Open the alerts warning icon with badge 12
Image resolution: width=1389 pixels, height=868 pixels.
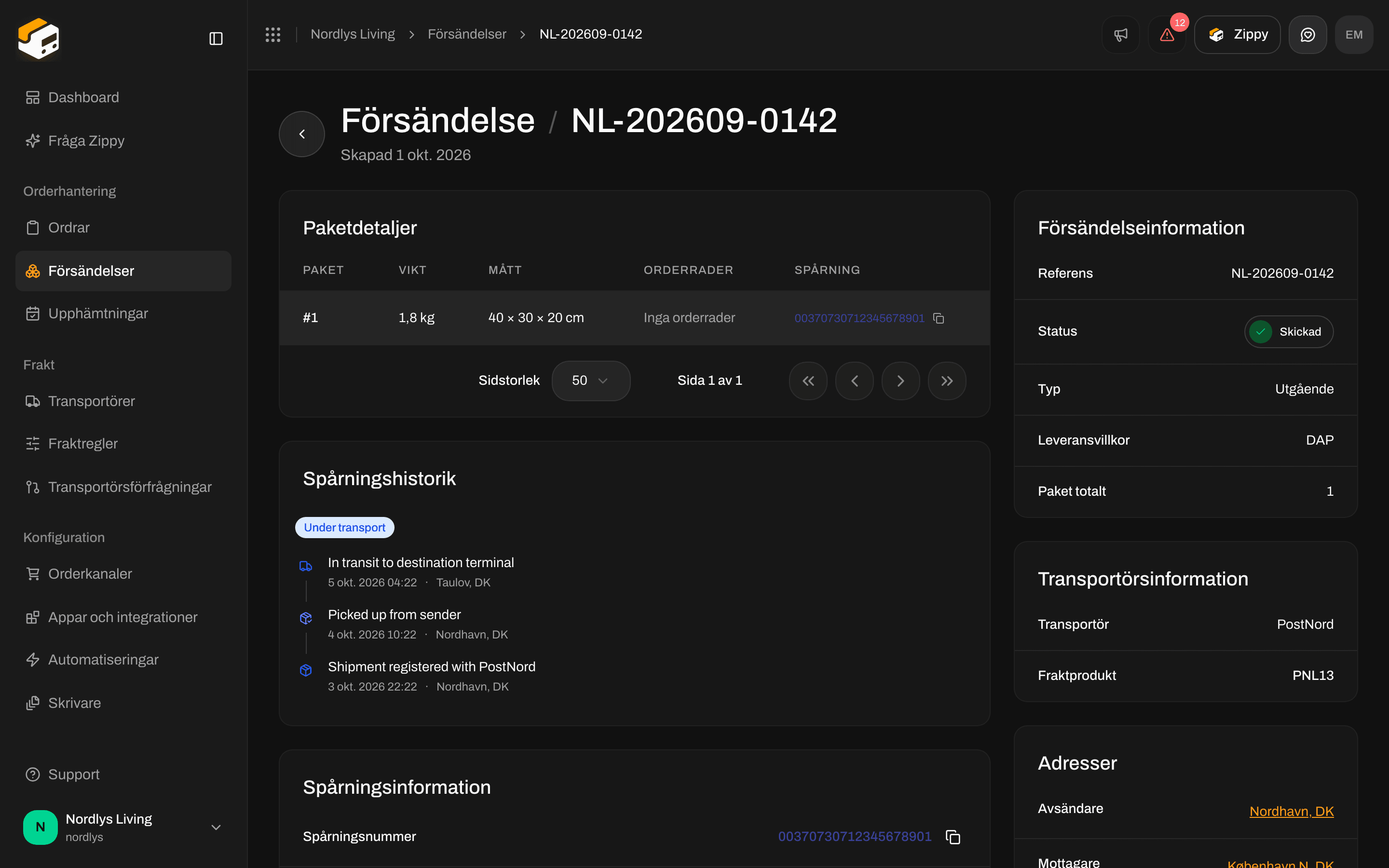pos(1167,34)
